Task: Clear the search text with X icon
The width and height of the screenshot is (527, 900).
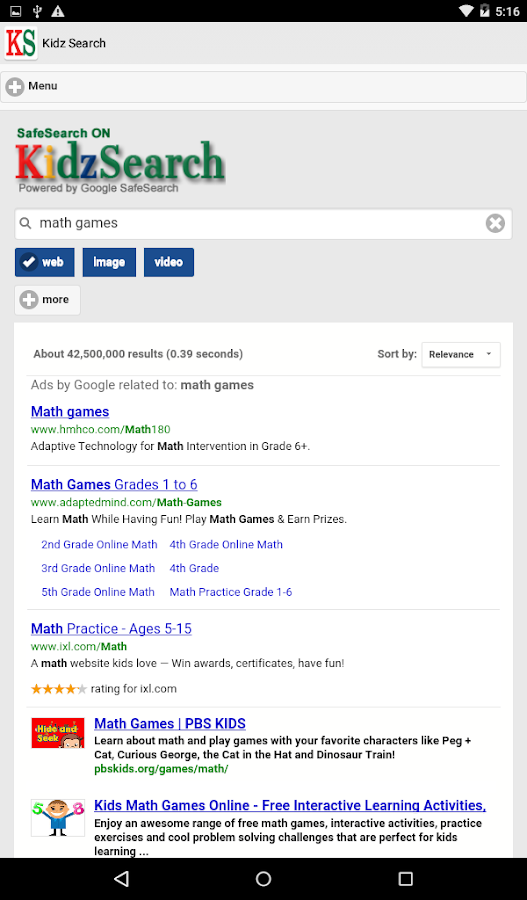Action: pos(495,223)
